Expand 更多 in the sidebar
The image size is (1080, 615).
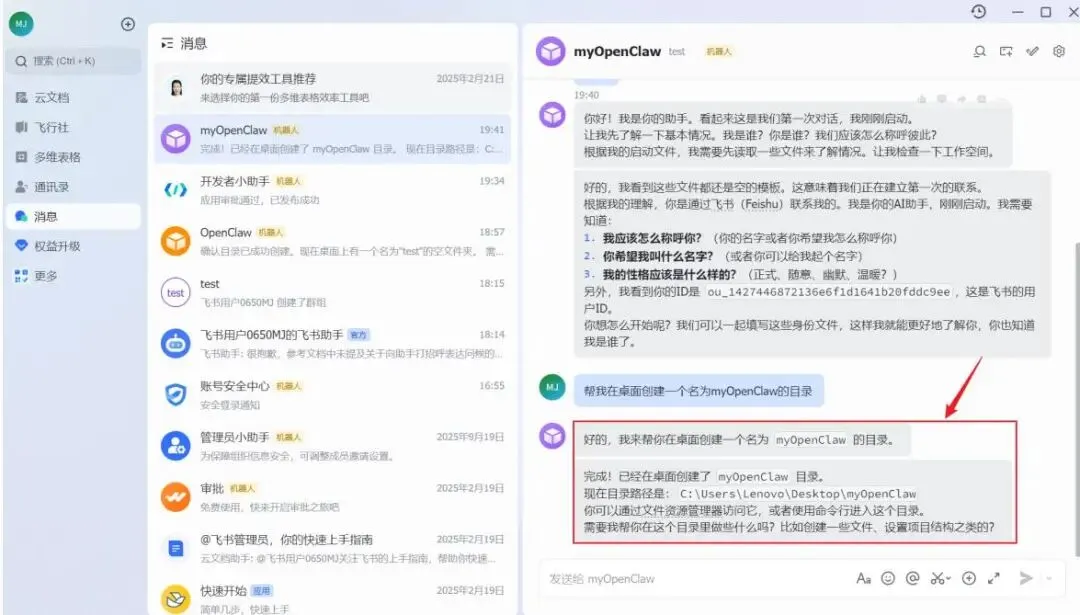point(74,275)
